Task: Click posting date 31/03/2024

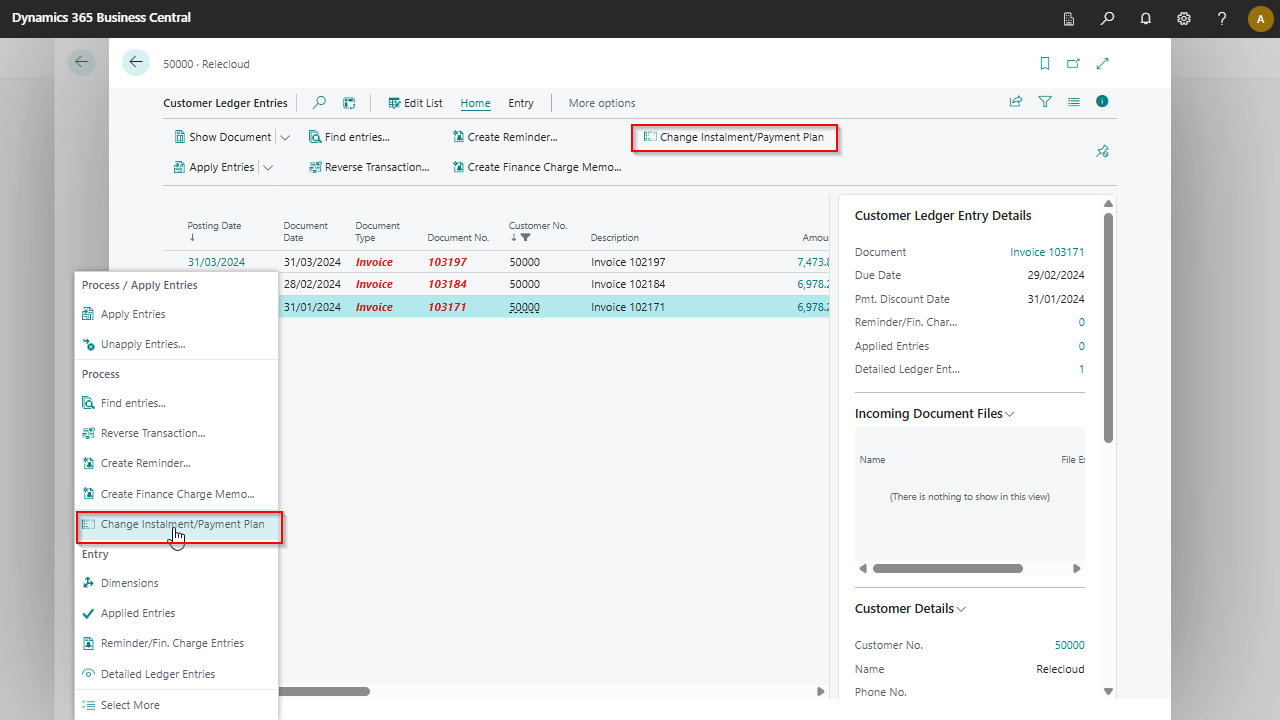Action: point(216,262)
